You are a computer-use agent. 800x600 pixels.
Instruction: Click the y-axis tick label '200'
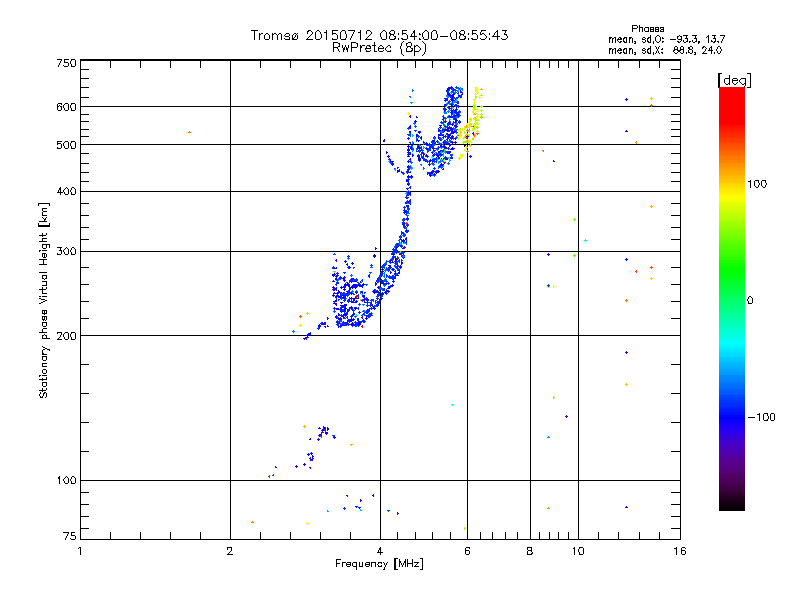pyautogui.click(x=66, y=336)
